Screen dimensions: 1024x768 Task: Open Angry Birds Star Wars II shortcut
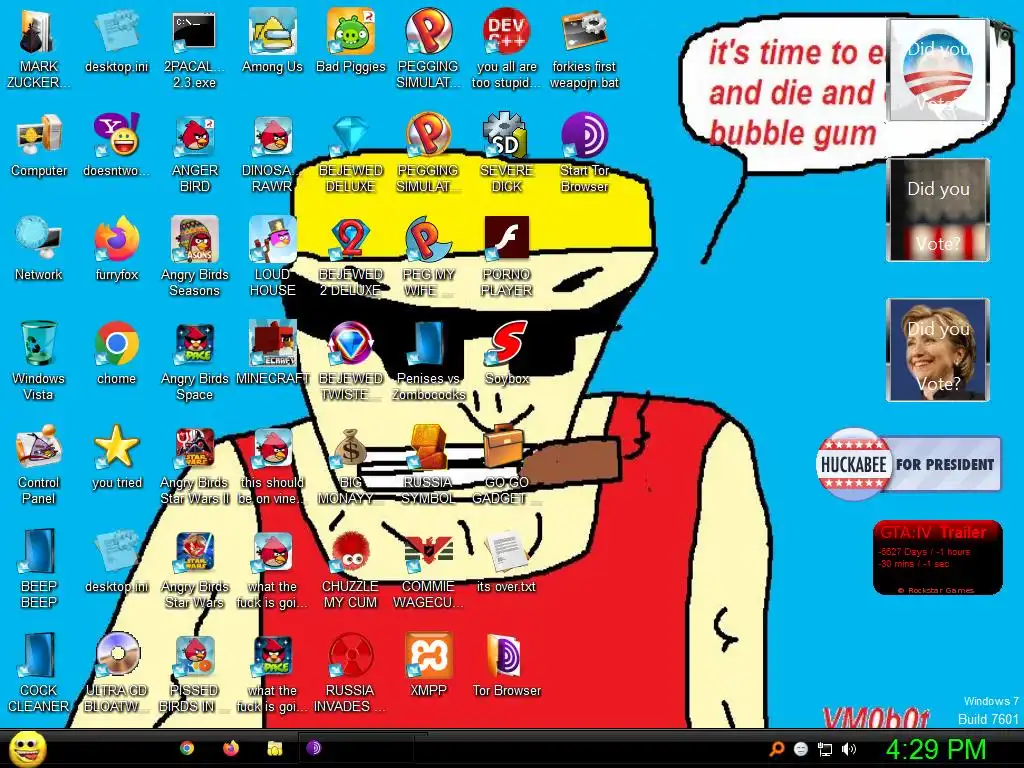point(195,465)
